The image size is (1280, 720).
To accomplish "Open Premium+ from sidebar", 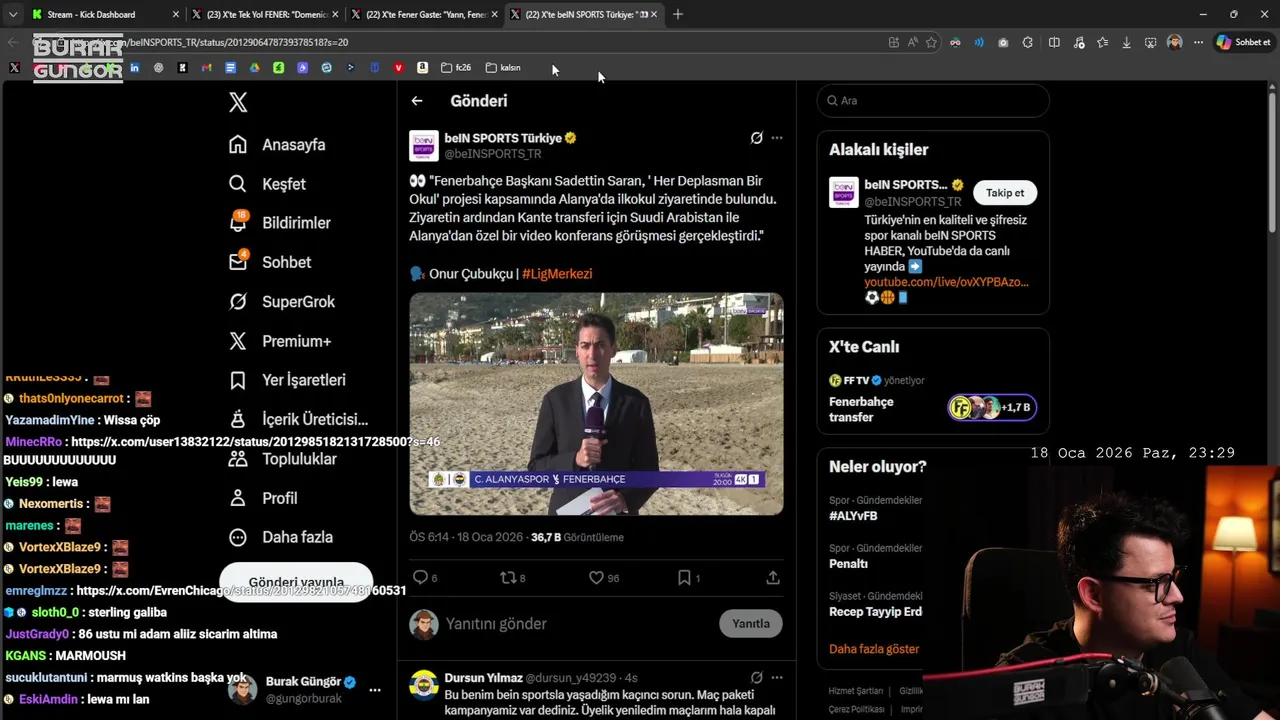I will point(279,341).
